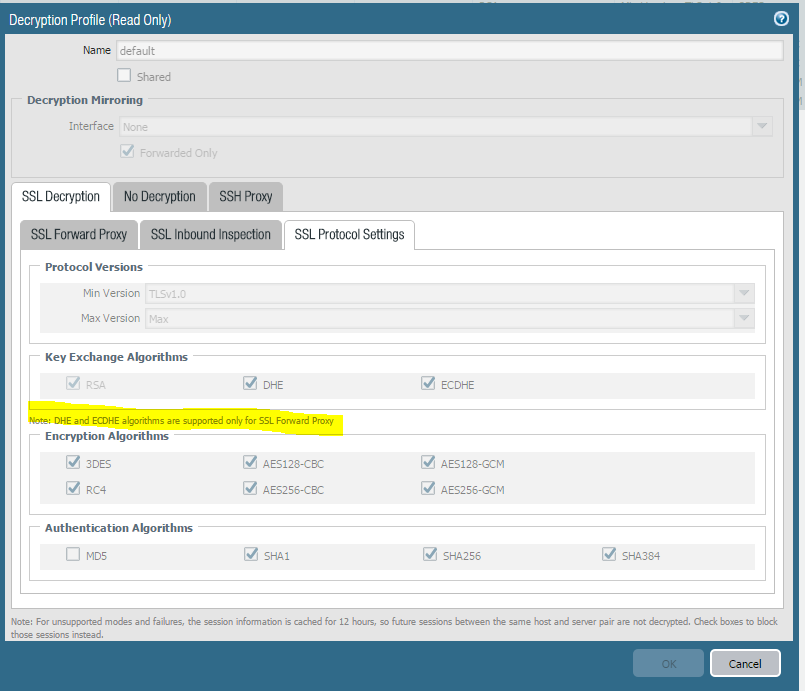Click the OK button

pos(668,663)
